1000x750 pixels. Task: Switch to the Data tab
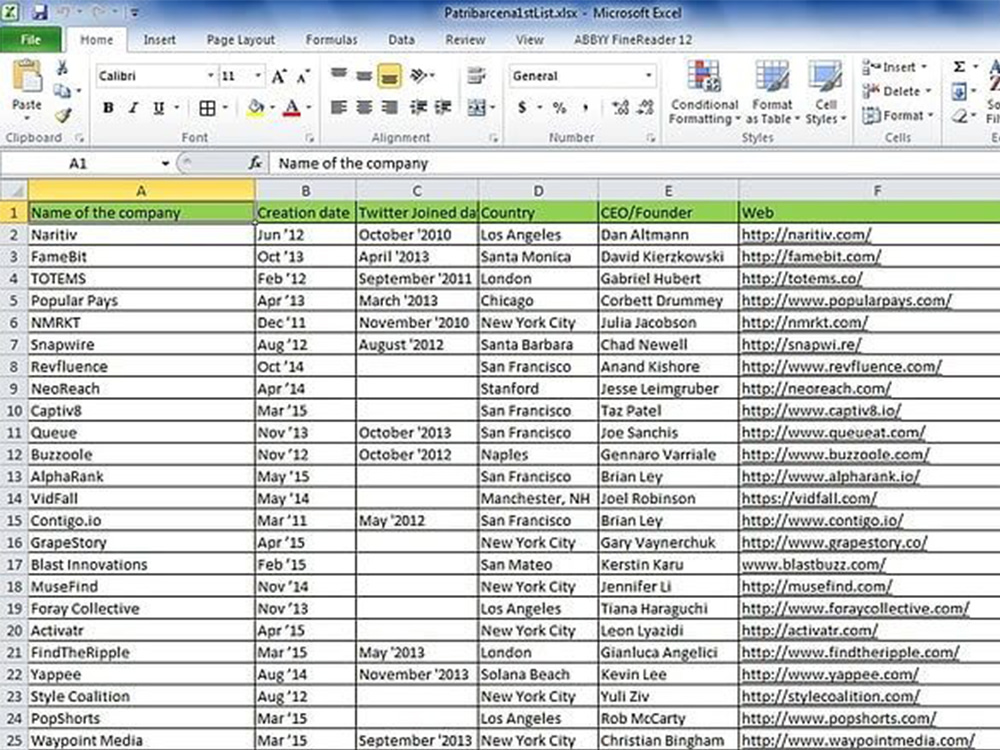(401, 40)
